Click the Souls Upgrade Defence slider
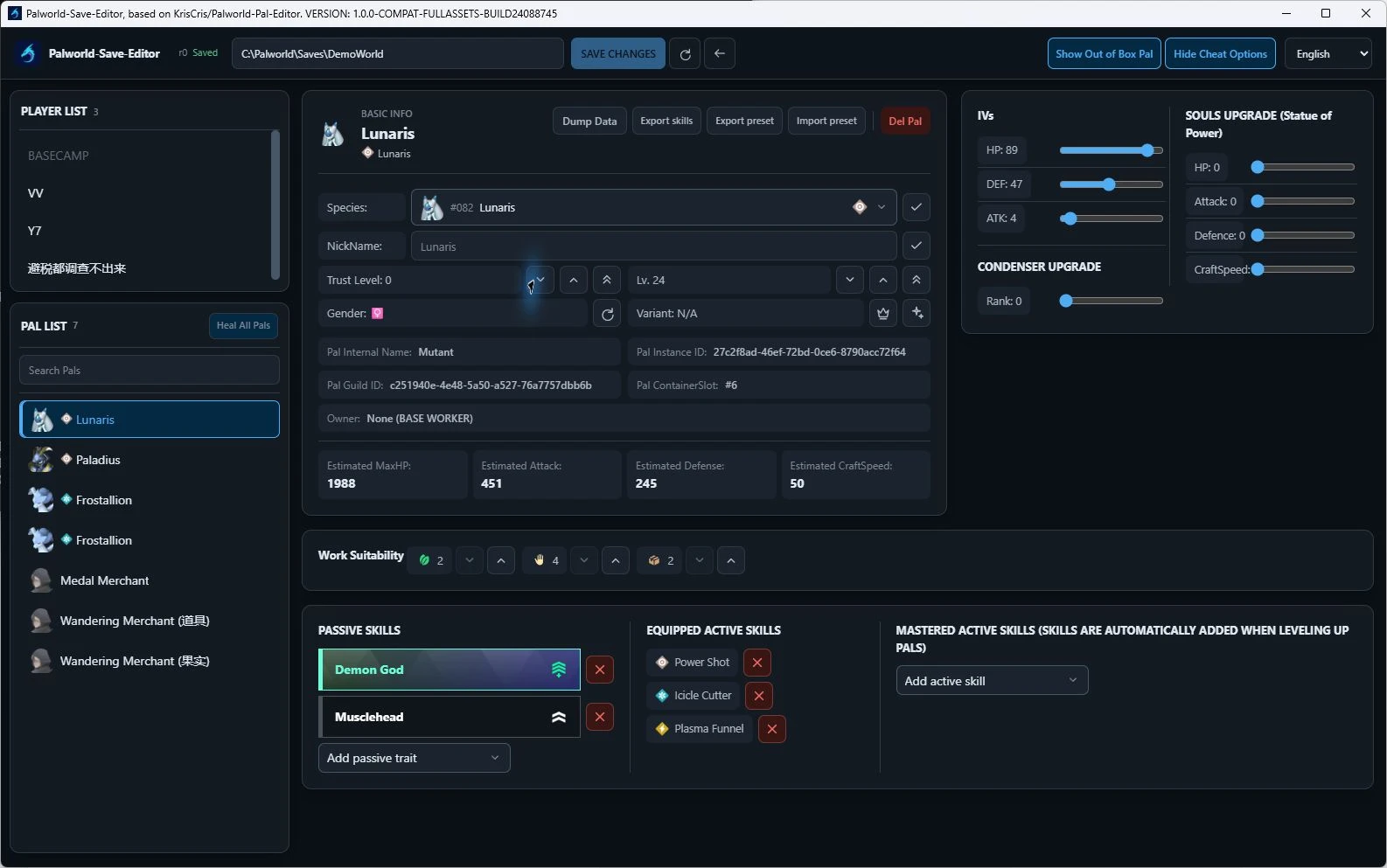The height and width of the screenshot is (868, 1387). (x=1303, y=235)
